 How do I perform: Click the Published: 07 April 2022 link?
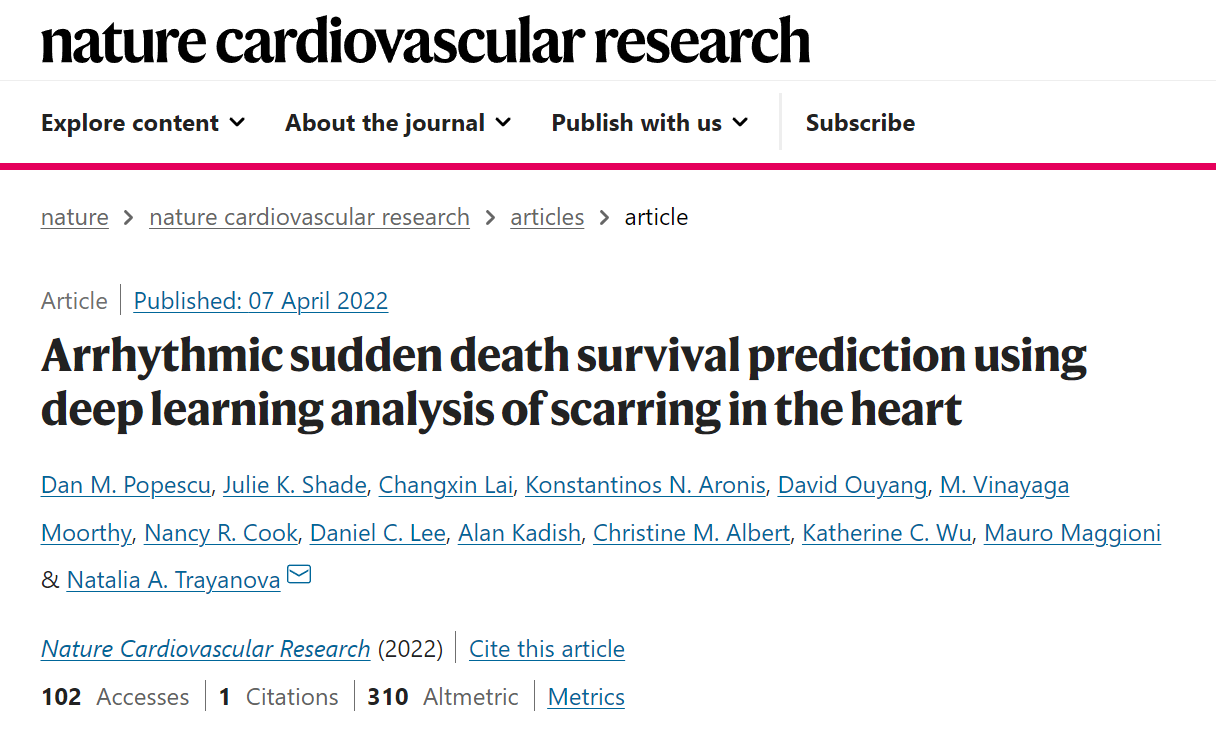pos(260,300)
